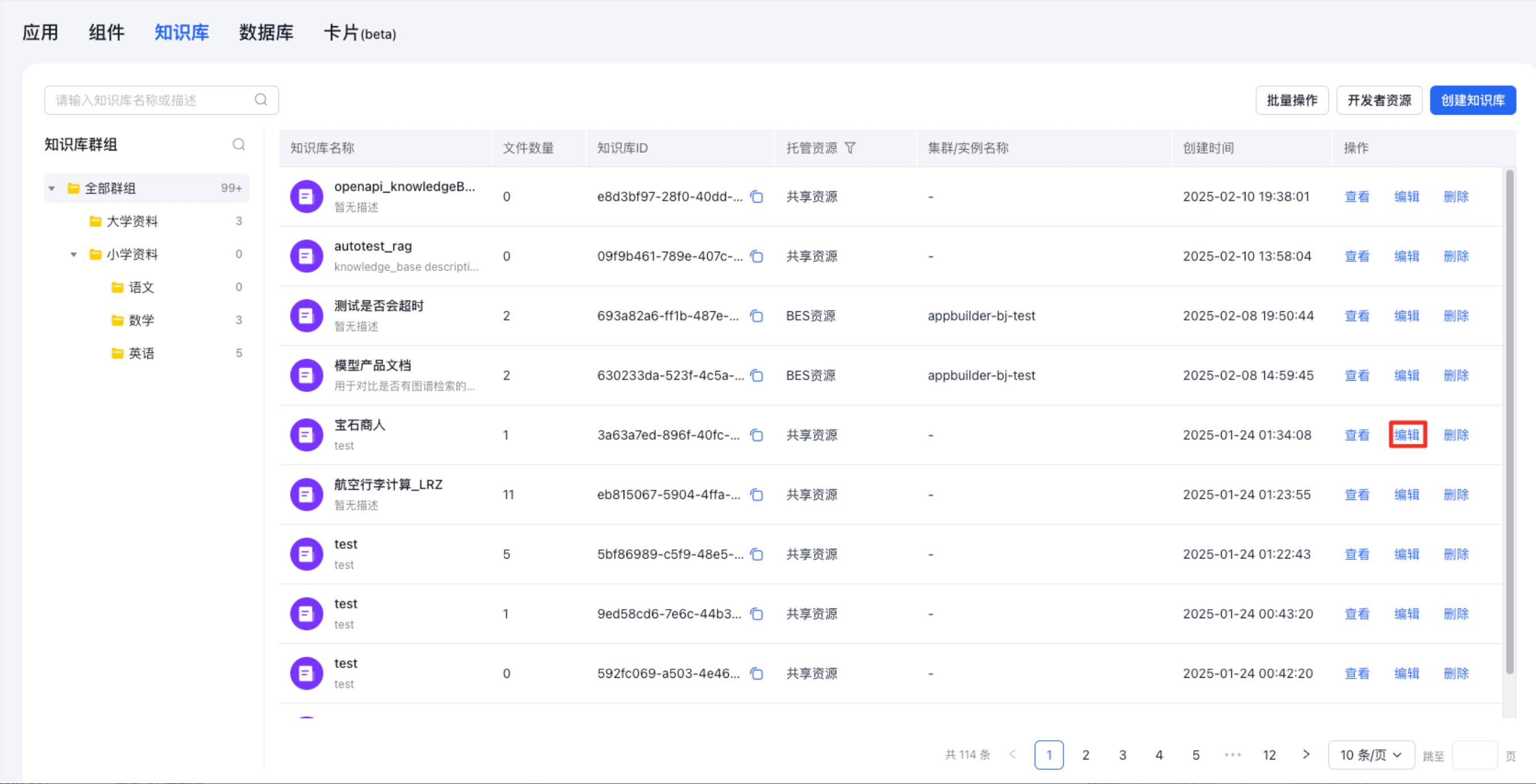Collapse the 小学资料 tree node

74,255
